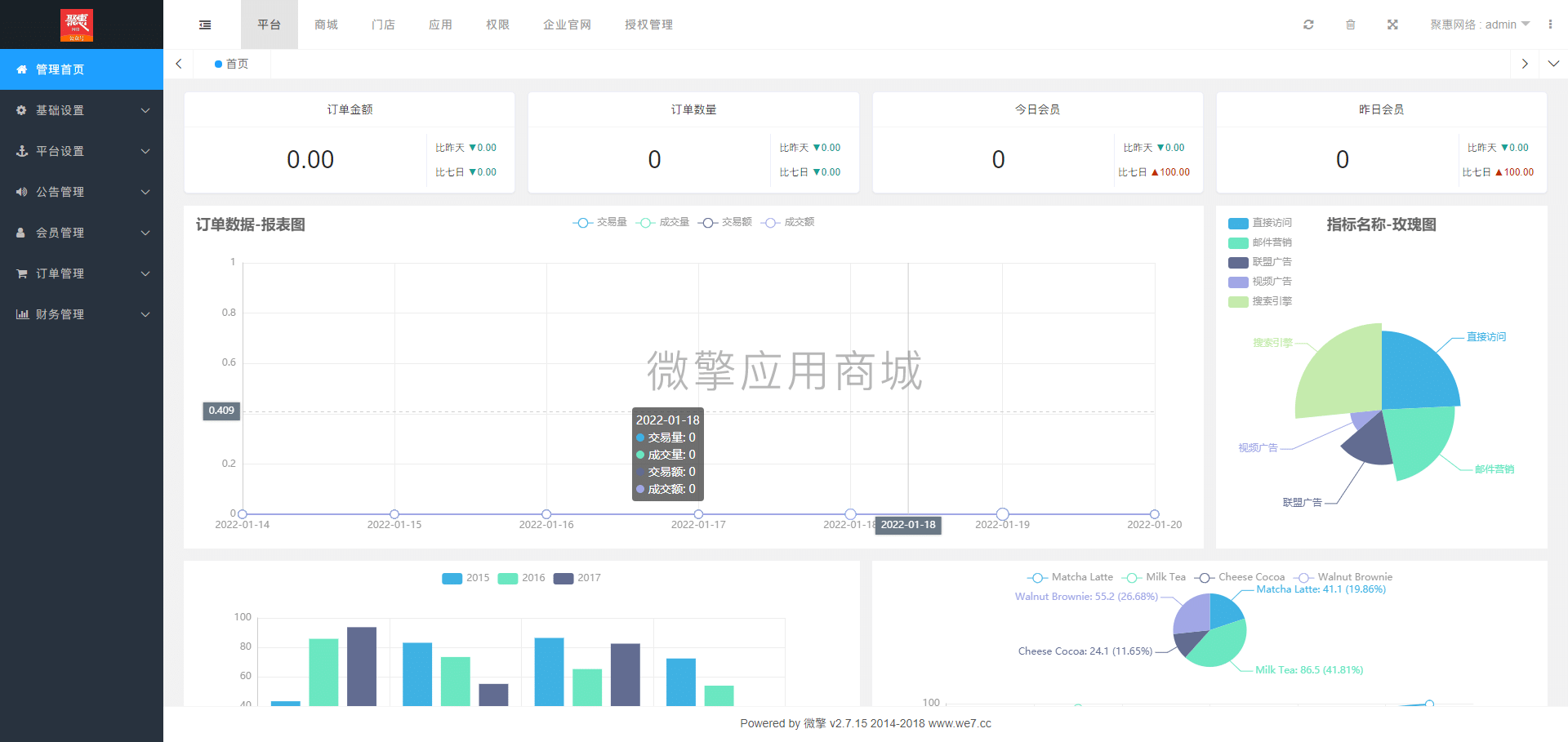
Task: Toggle 成交额 series in line chart legend
Action: point(787,222)
